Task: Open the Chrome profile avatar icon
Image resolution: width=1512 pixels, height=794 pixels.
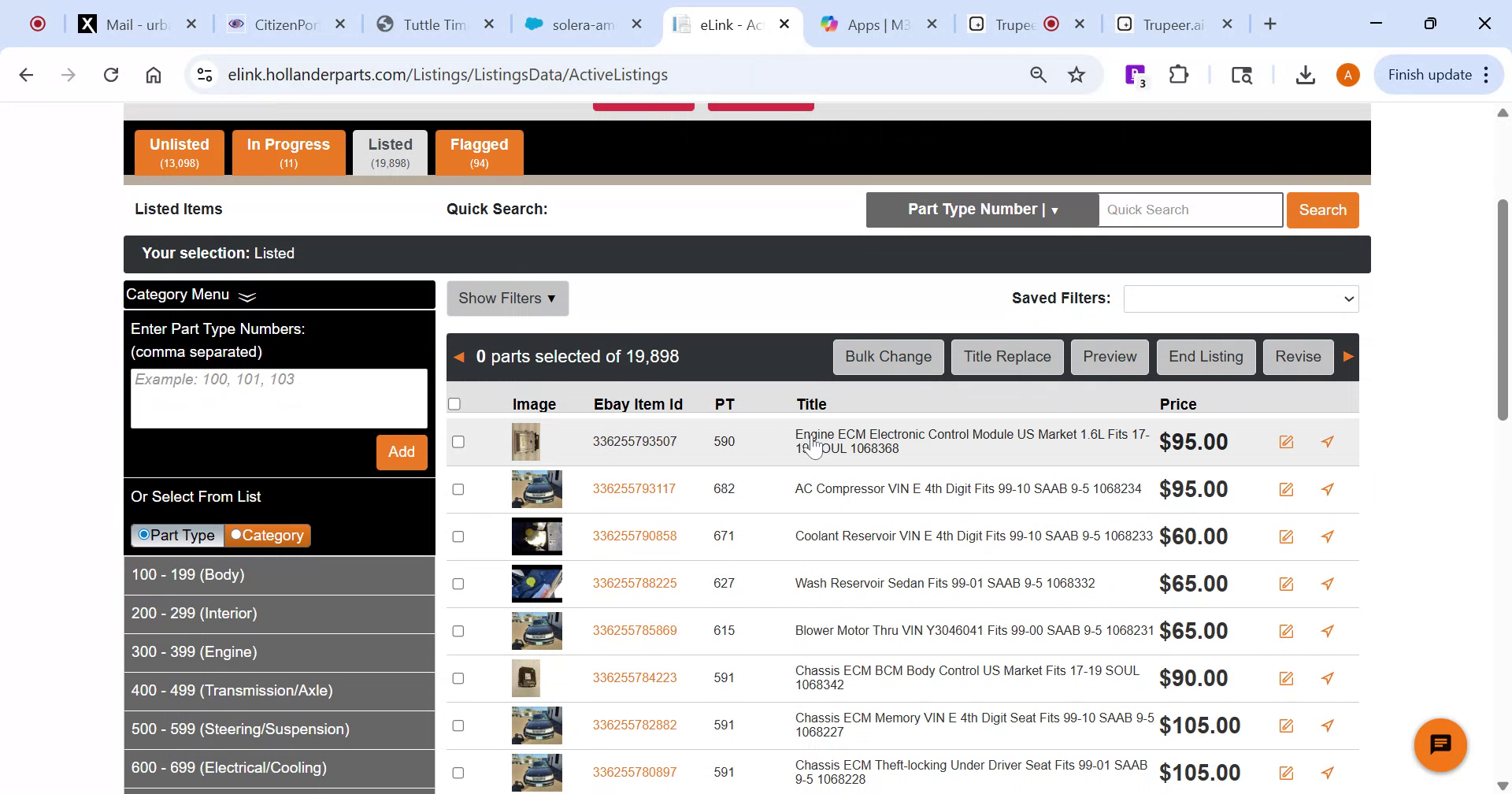Action: (x=1347, y=75)
